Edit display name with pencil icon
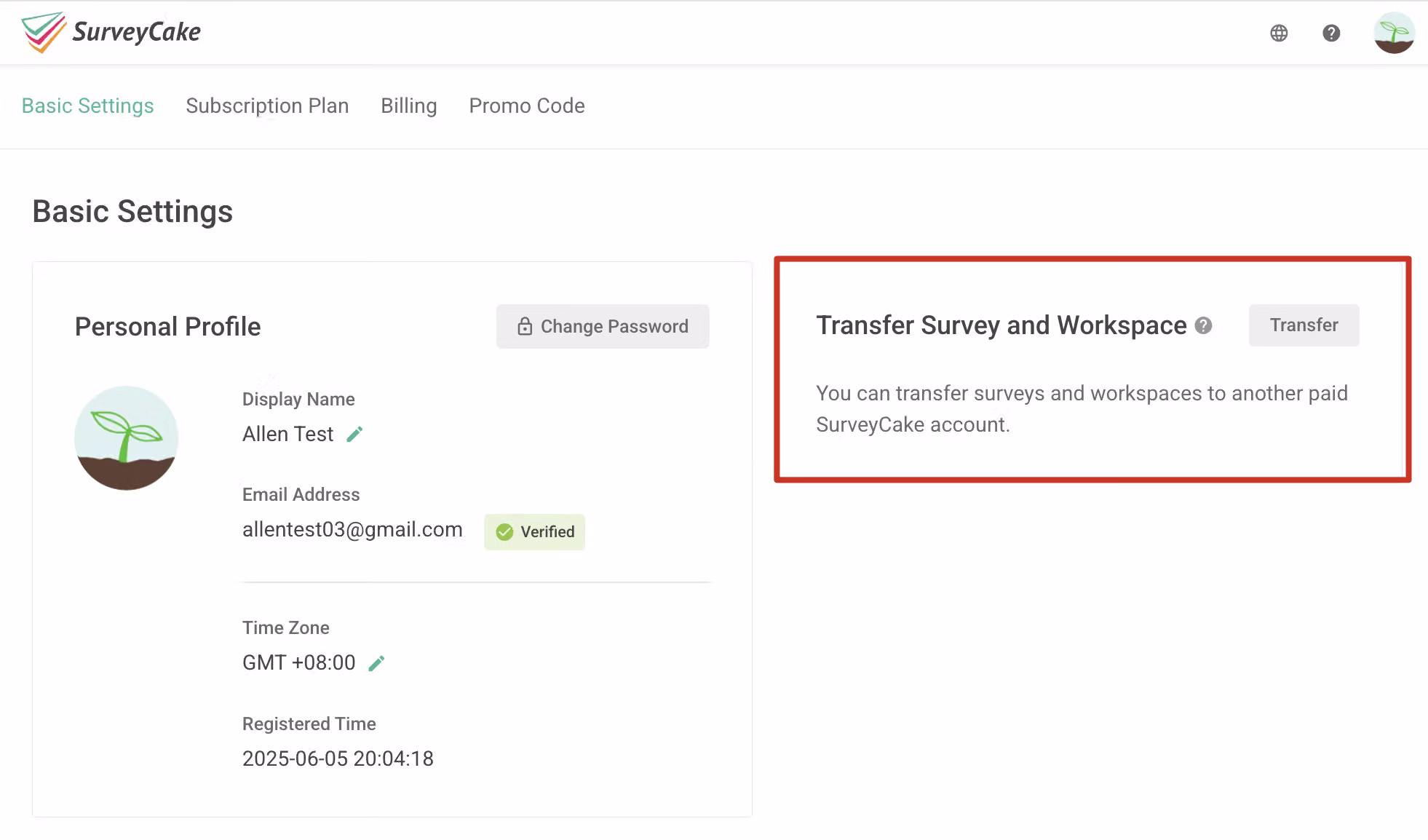This screenshot has width=1428, height=840. click(x=354, y=435)
